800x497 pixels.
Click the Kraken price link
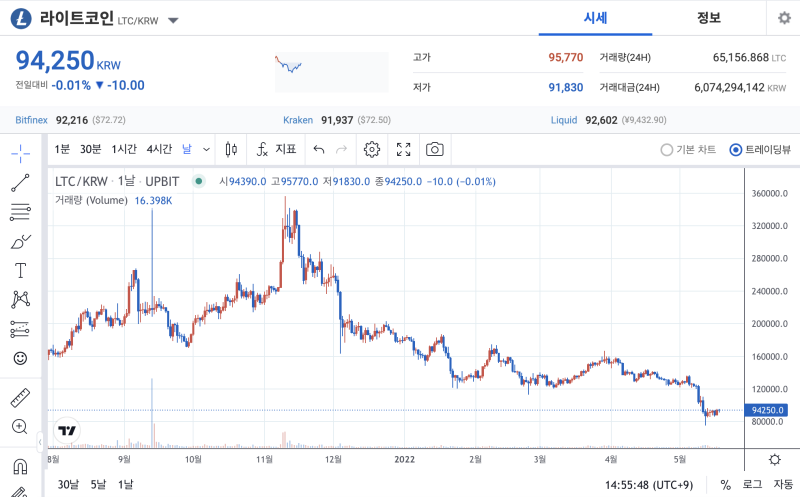pos(298,120)
